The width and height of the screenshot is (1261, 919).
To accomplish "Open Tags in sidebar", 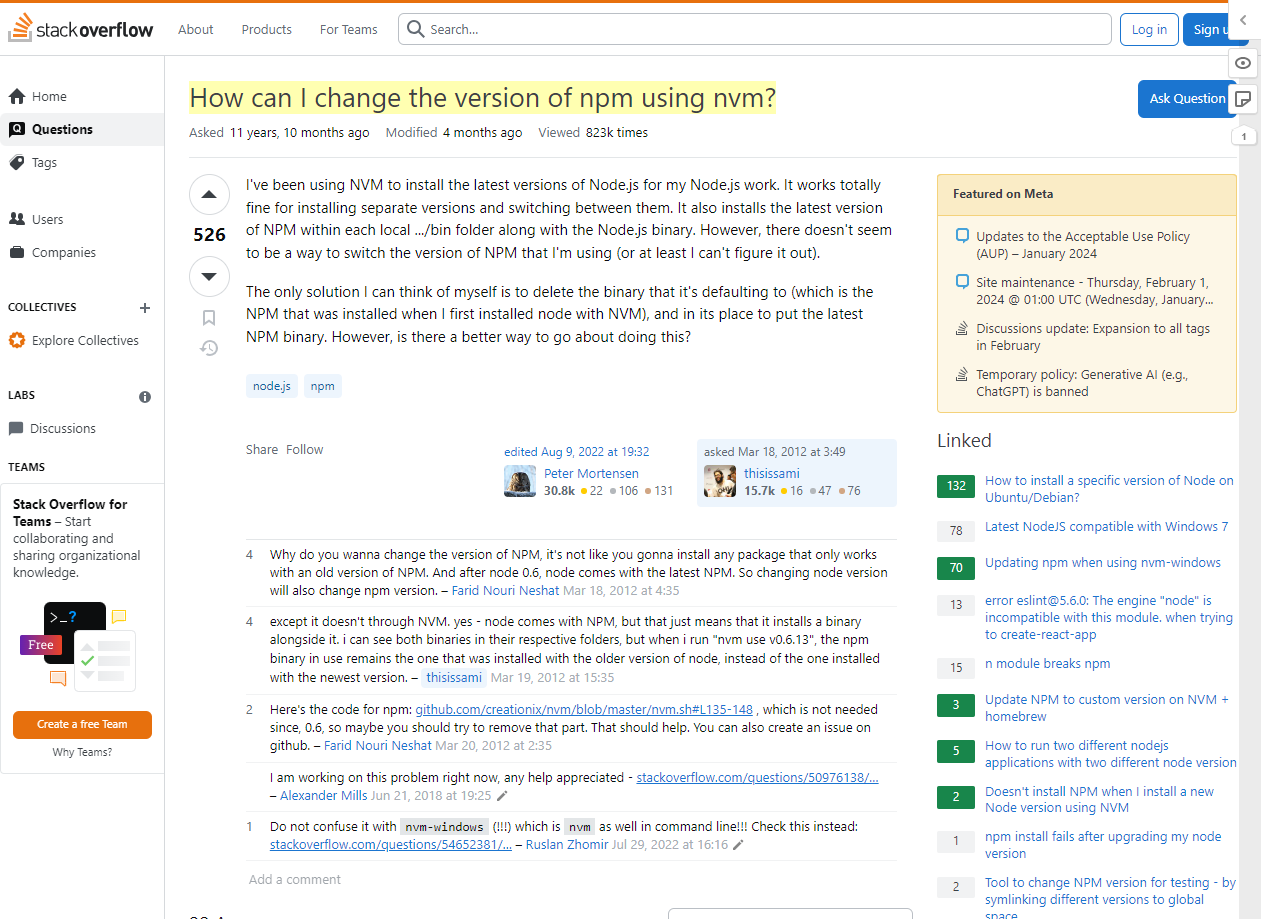I will 82,162.
